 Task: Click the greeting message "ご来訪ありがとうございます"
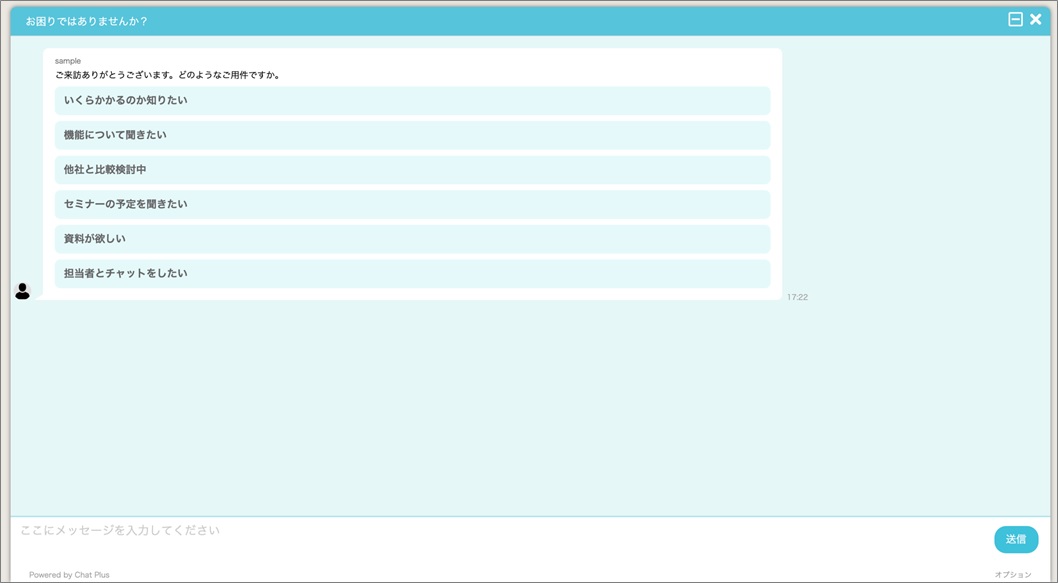coord(167,75)
